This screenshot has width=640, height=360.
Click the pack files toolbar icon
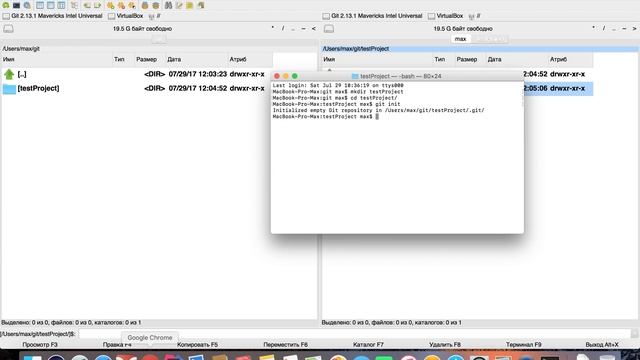(x=144, y=5)
